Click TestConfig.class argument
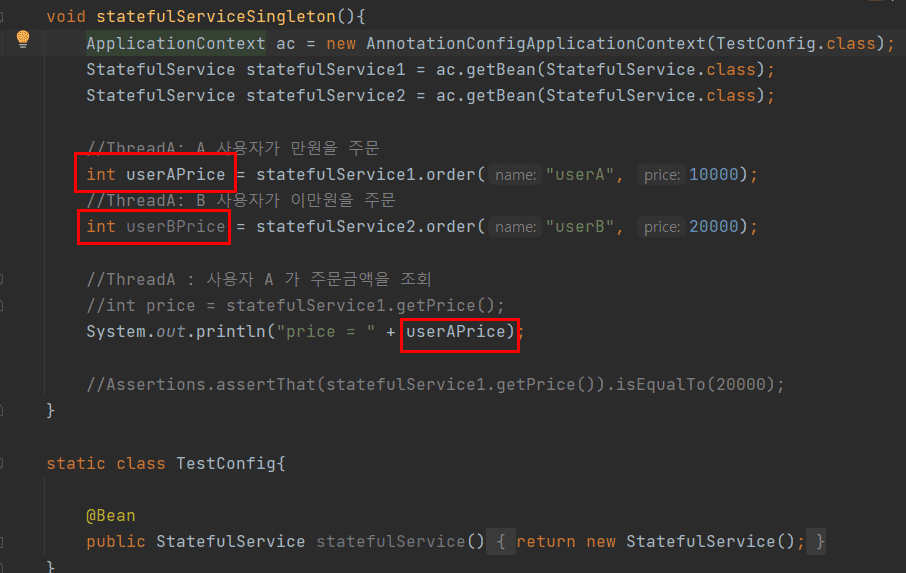The width and height of the screenshot is (906, 573). (794, 44)
